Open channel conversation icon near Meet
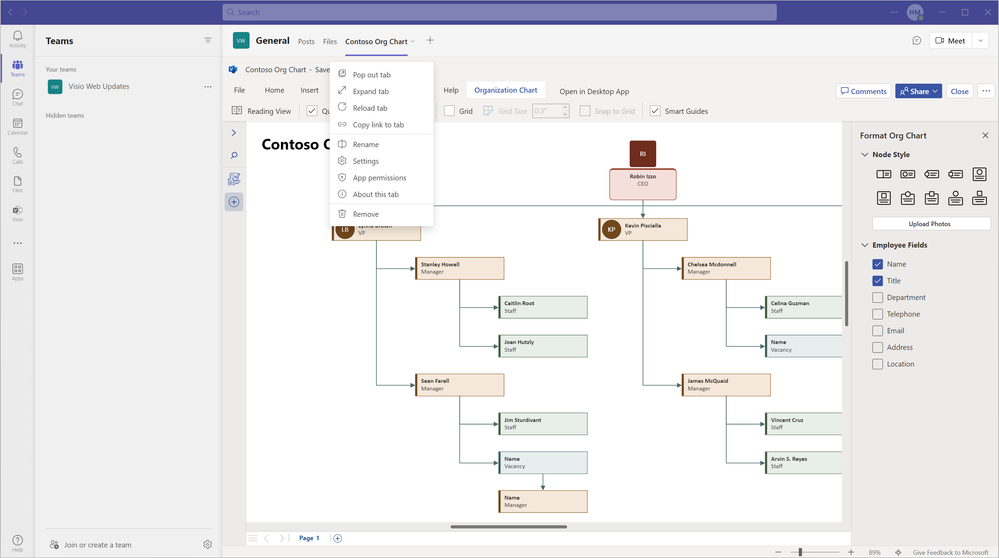Image resolution: width=999 pixels, height=558 pixels. coord(916,41)
